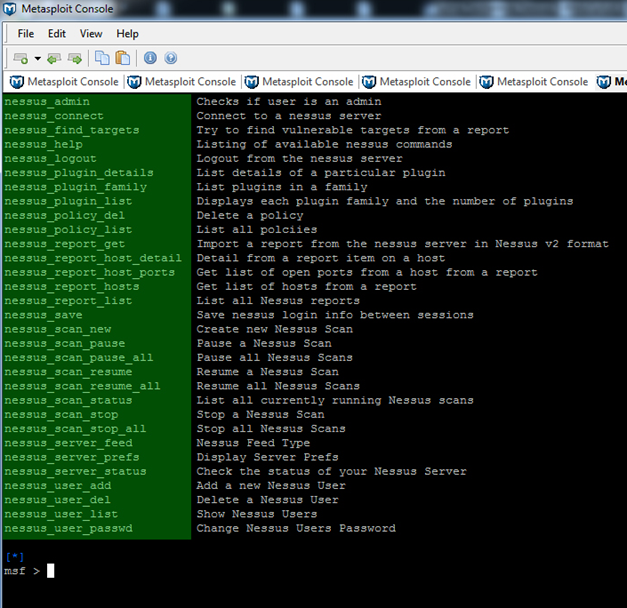Click the nessus_report_get command
627x608 pixels.
point(65,244)
